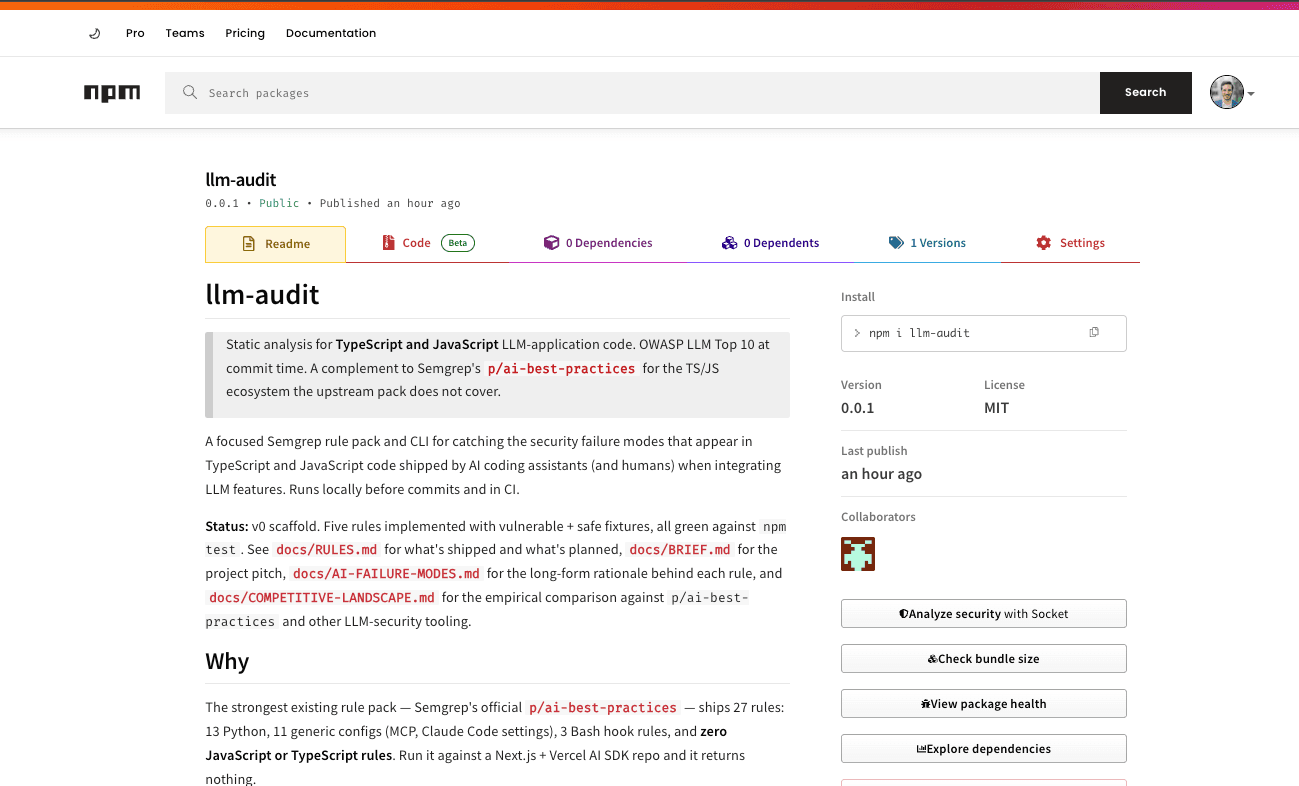Screen dimensions: 1299x786
Task: Click your profile avatar in the header
Action: (1225, 92)
